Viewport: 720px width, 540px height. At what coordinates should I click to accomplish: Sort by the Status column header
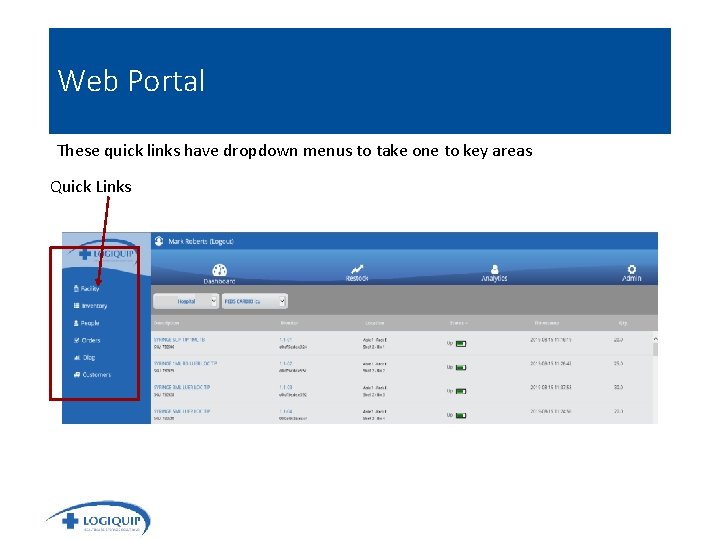[458, 323]
